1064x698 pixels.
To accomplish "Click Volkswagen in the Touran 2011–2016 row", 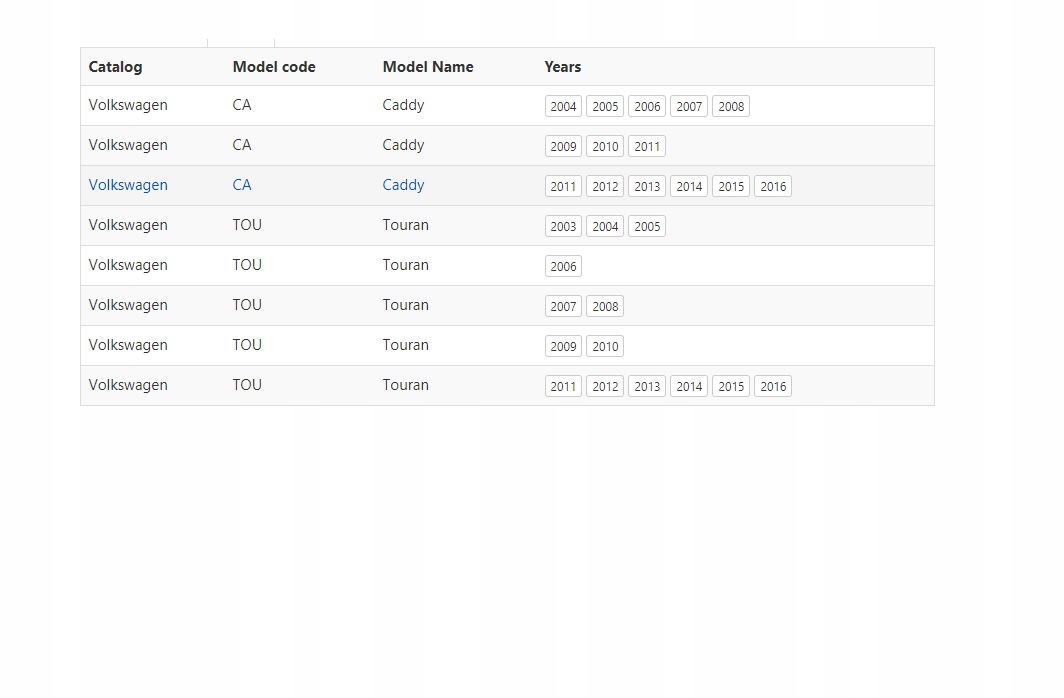I will pyautogui.click(x=128, y=385).
